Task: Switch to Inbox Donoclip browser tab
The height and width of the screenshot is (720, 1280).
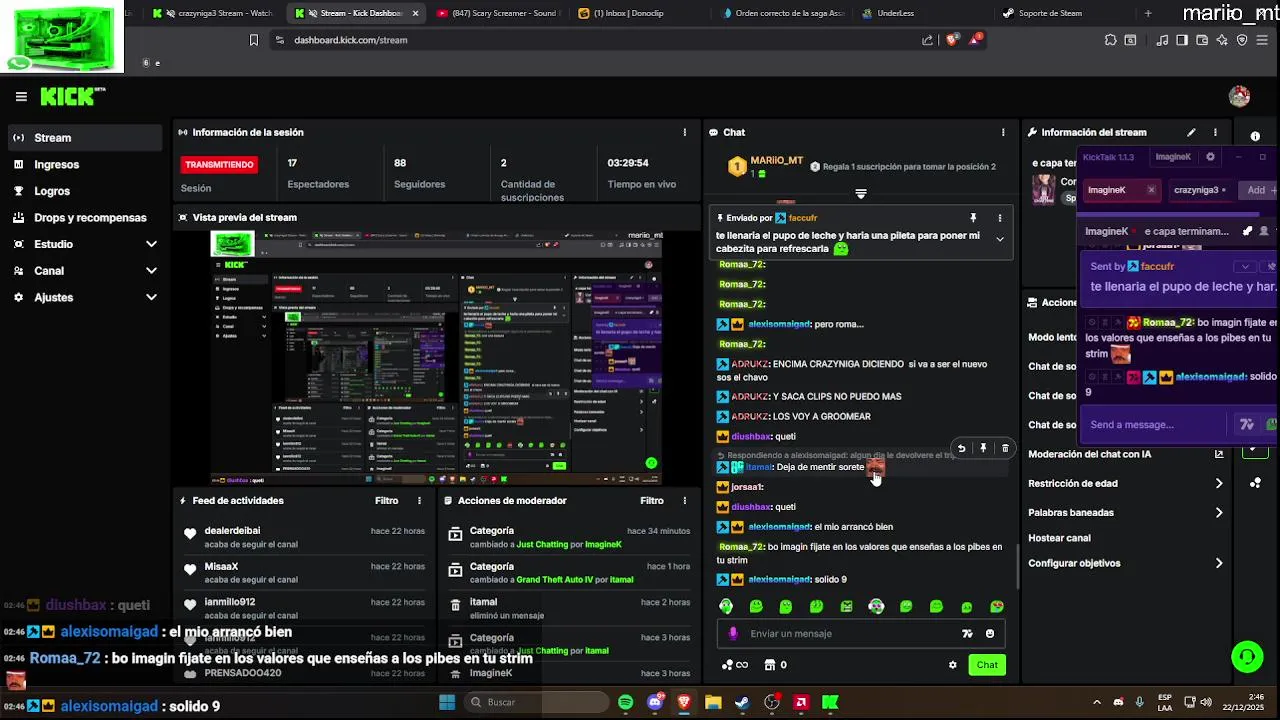Action: pos(640,14)
